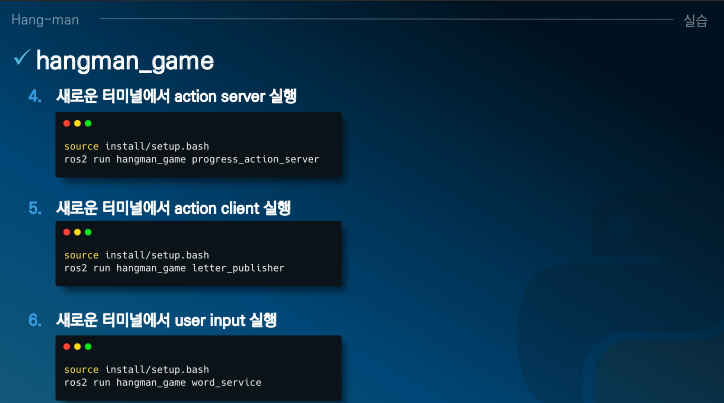Screen dimensions: 724x403
Task: Click the 실습 label in the header
Action: [x=695, y=20]
